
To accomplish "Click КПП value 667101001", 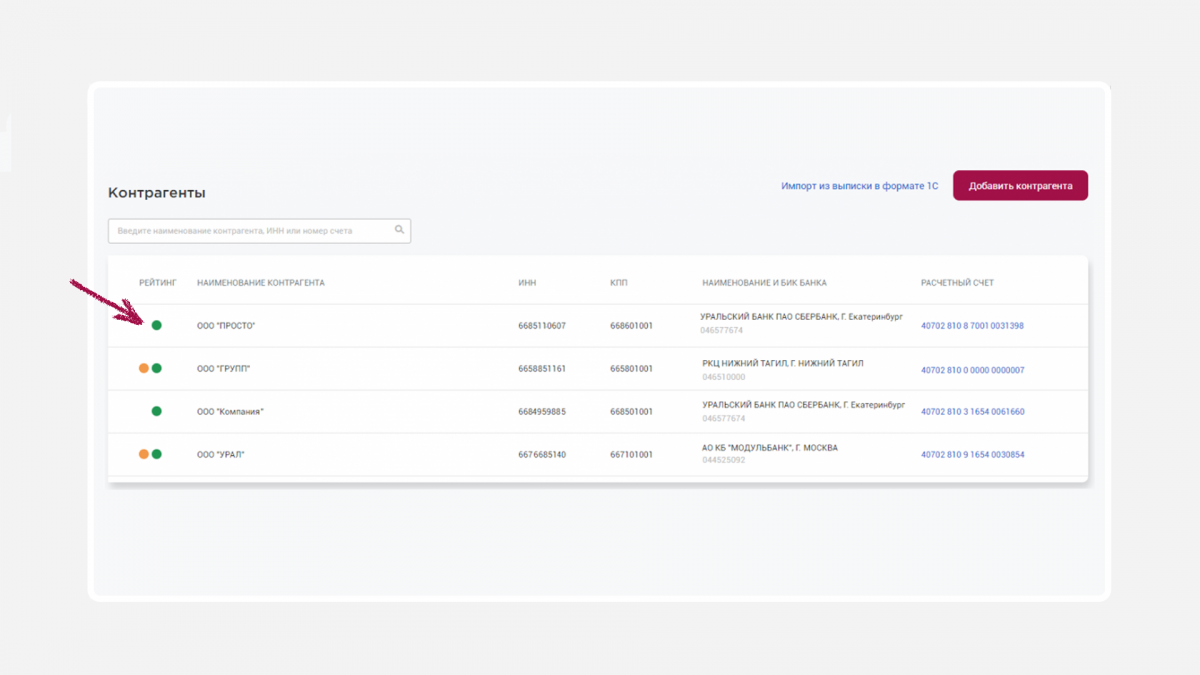I will click(631, 455).
